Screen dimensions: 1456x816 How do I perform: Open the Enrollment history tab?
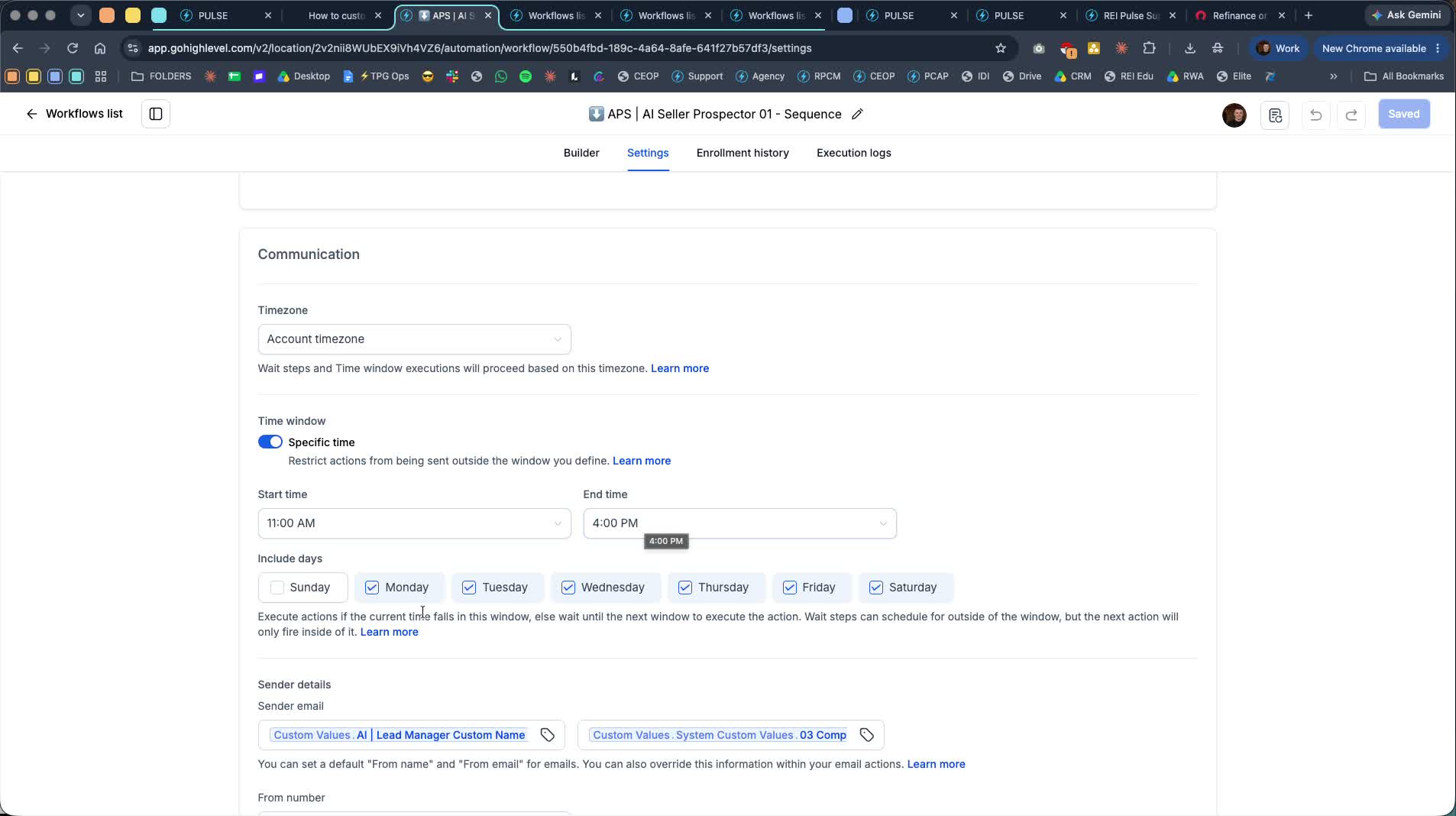tap(743, 153)
